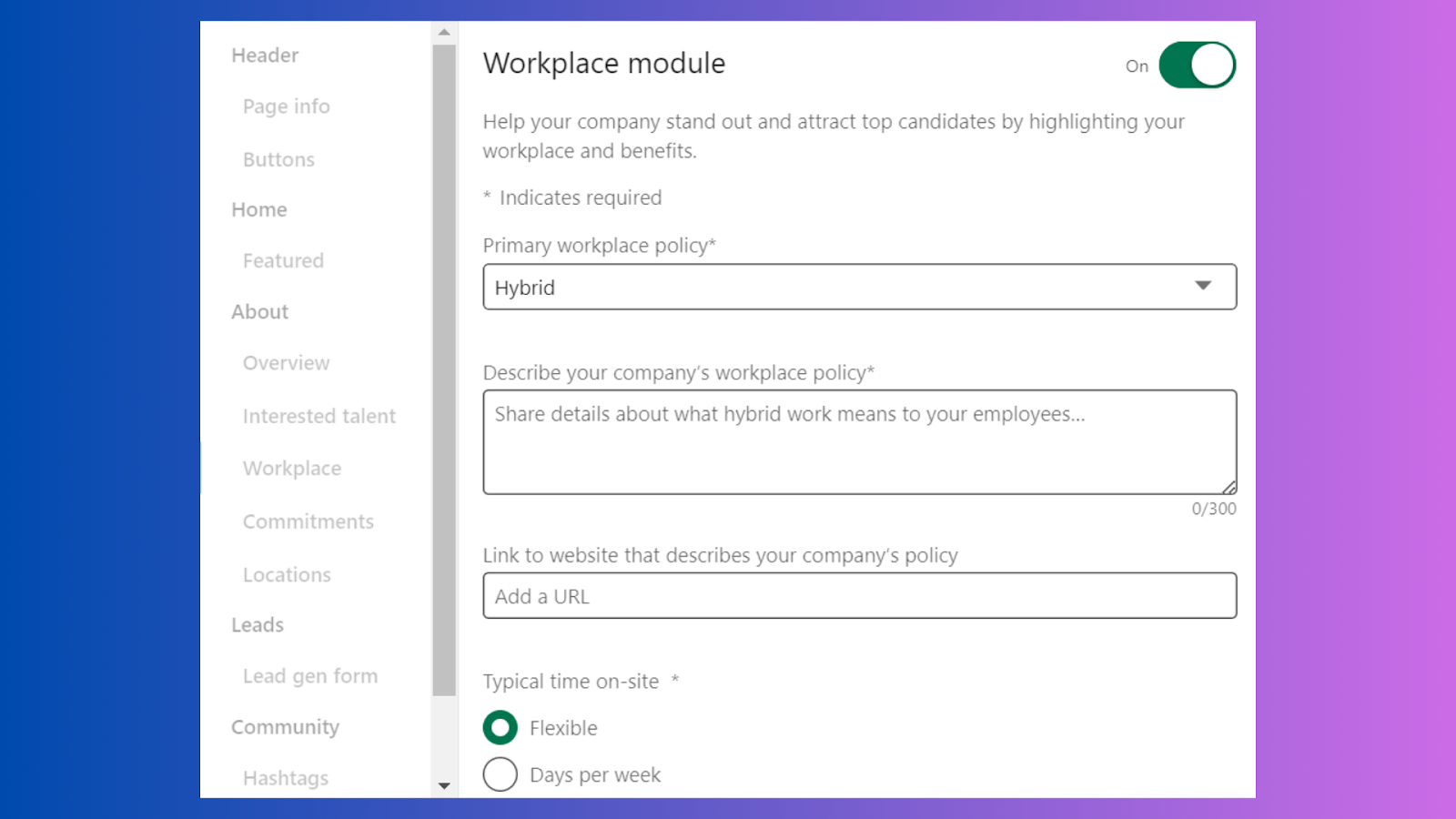Toggle the Workplace module switch off

[1197, 65]
